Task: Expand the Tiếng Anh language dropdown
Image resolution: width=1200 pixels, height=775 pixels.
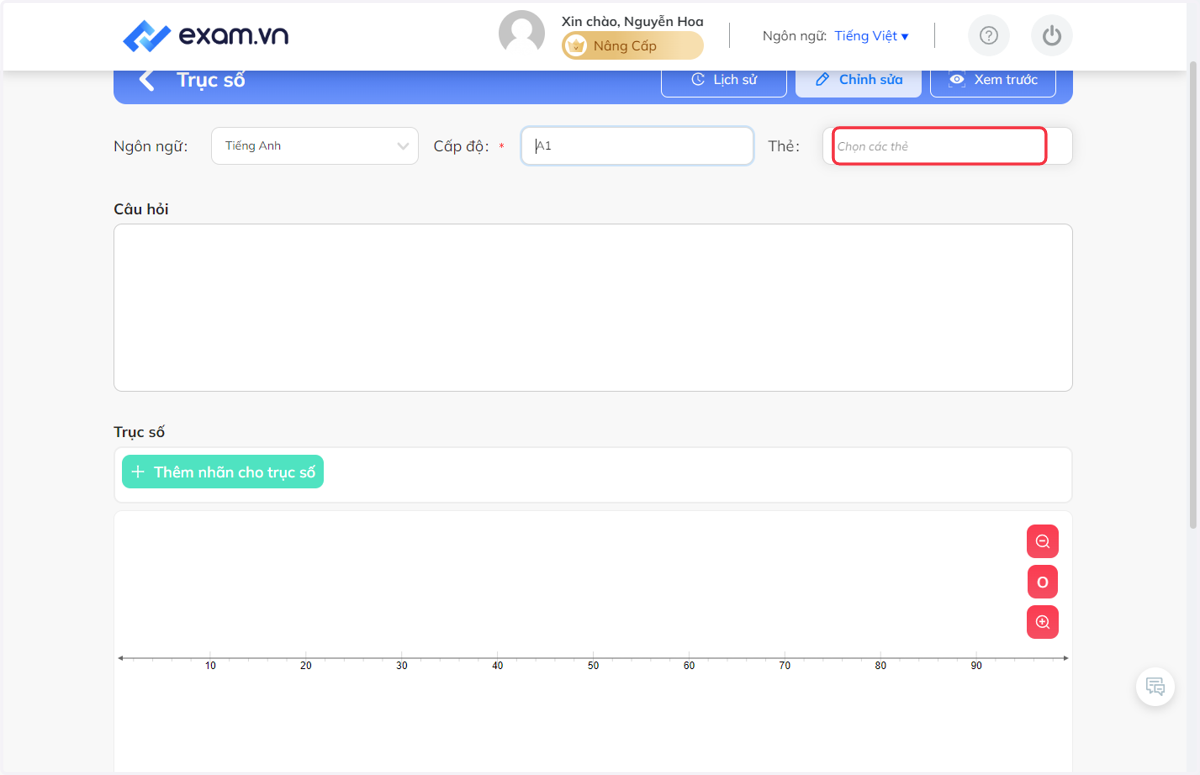Action: 315,146
